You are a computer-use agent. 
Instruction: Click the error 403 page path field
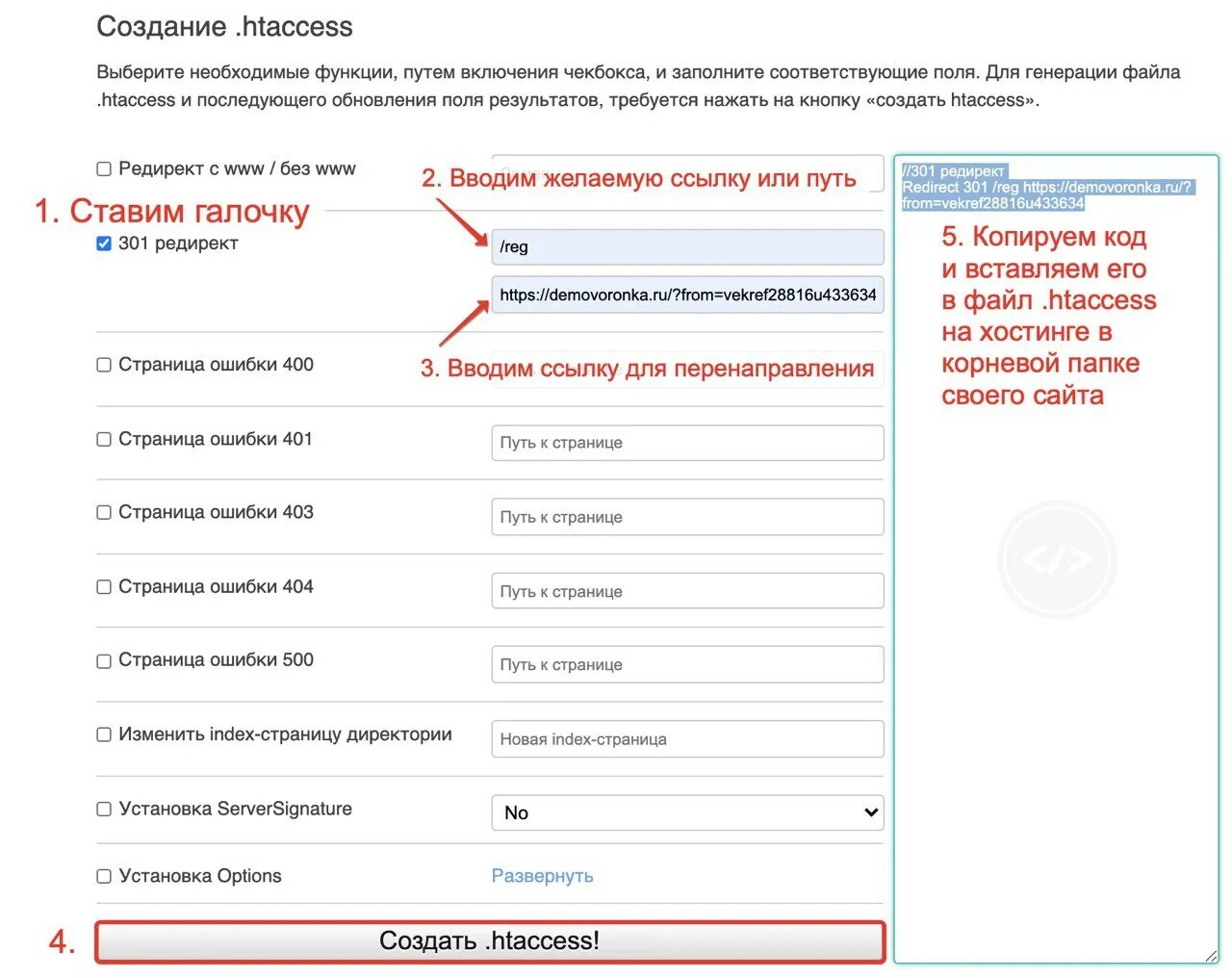point(687,517)
